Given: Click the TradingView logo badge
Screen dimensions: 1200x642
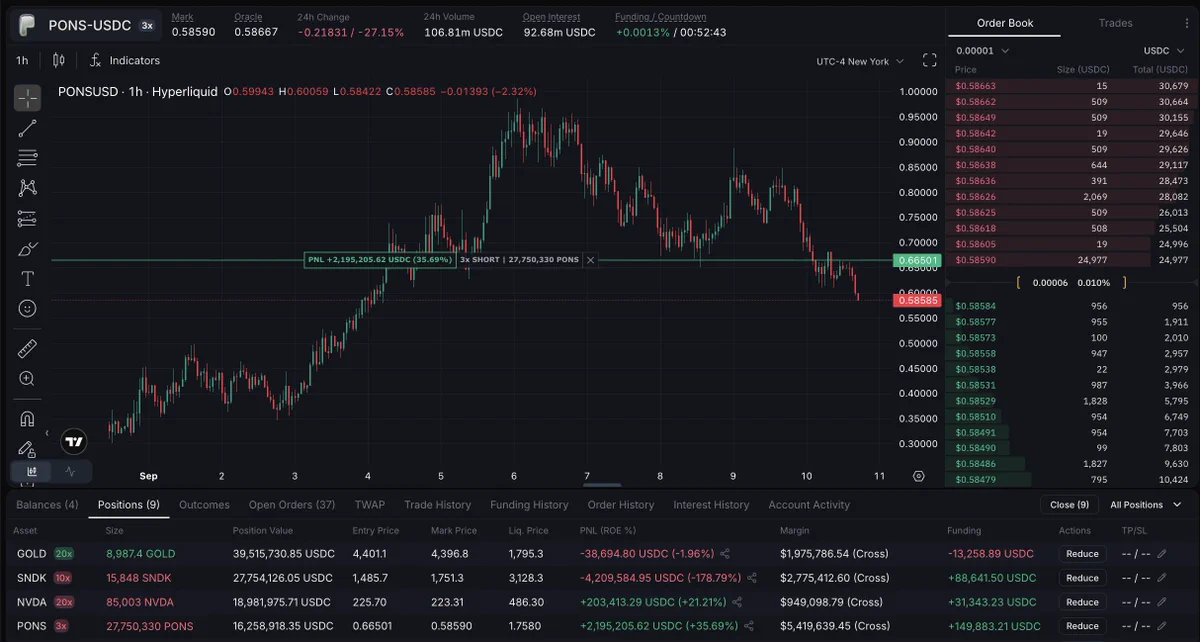Looking at the screenshot, I should coord(73,441).
